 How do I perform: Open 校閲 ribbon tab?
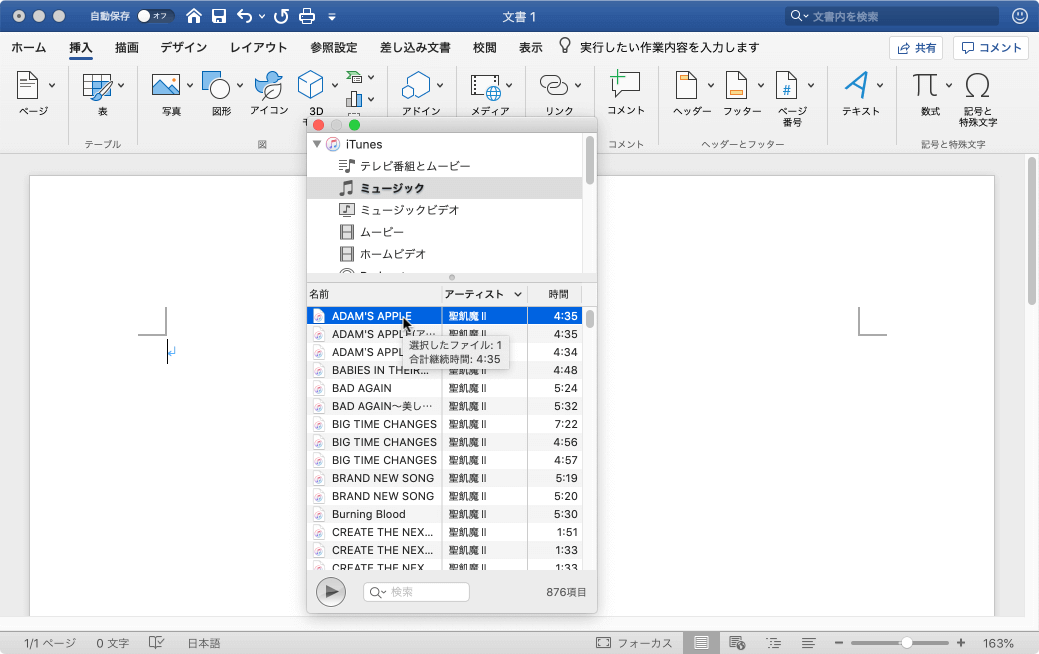tap(484, 48)
